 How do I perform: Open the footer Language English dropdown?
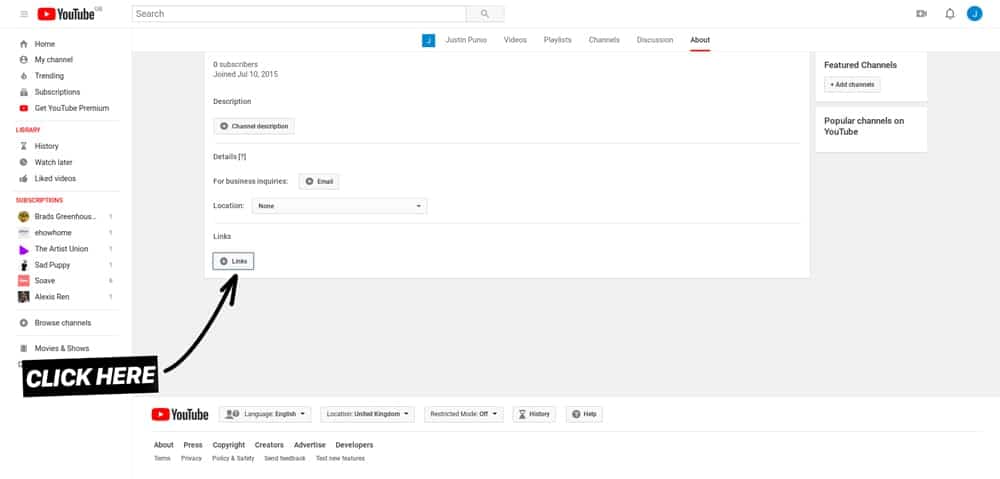click(x=265, y=414)
